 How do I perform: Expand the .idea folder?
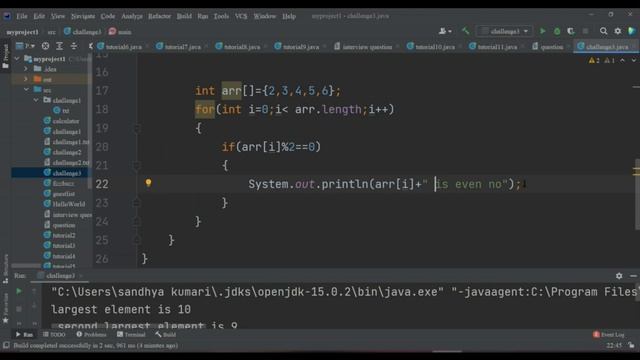(27, 69)
